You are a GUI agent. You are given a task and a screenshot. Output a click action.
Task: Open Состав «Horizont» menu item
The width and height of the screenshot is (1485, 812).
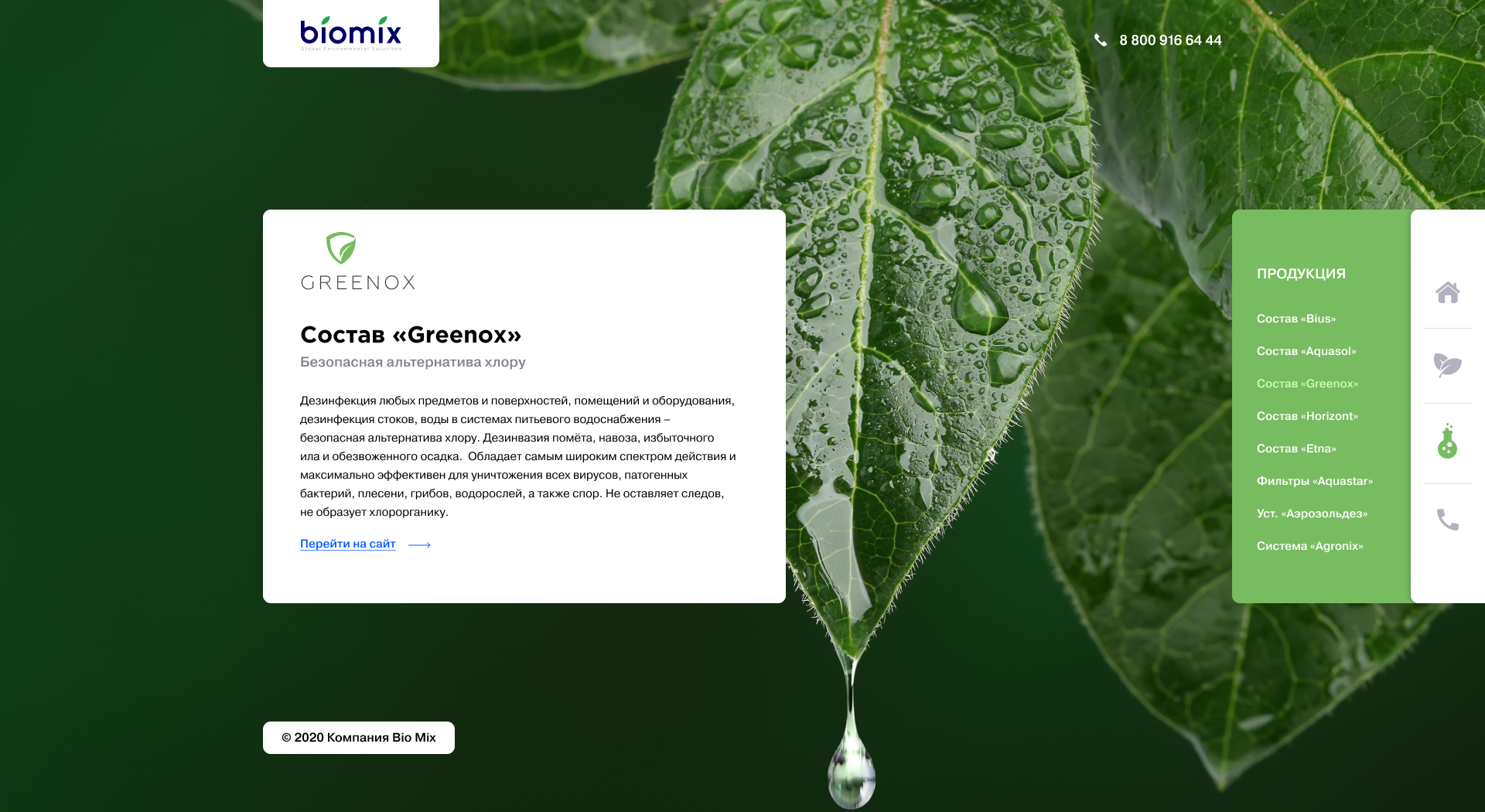[x=1307, y=416]
